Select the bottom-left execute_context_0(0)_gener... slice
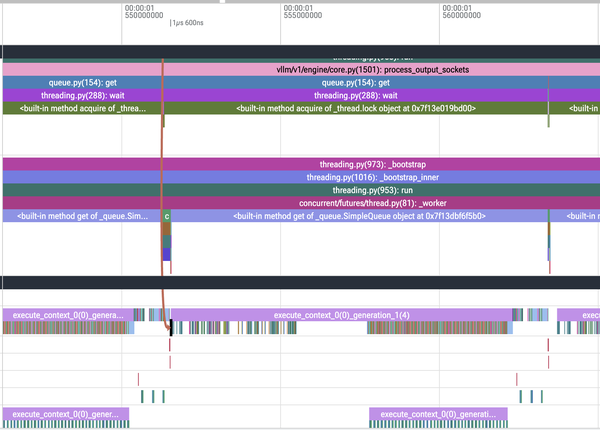600x430 pixels. pos(66,414)
